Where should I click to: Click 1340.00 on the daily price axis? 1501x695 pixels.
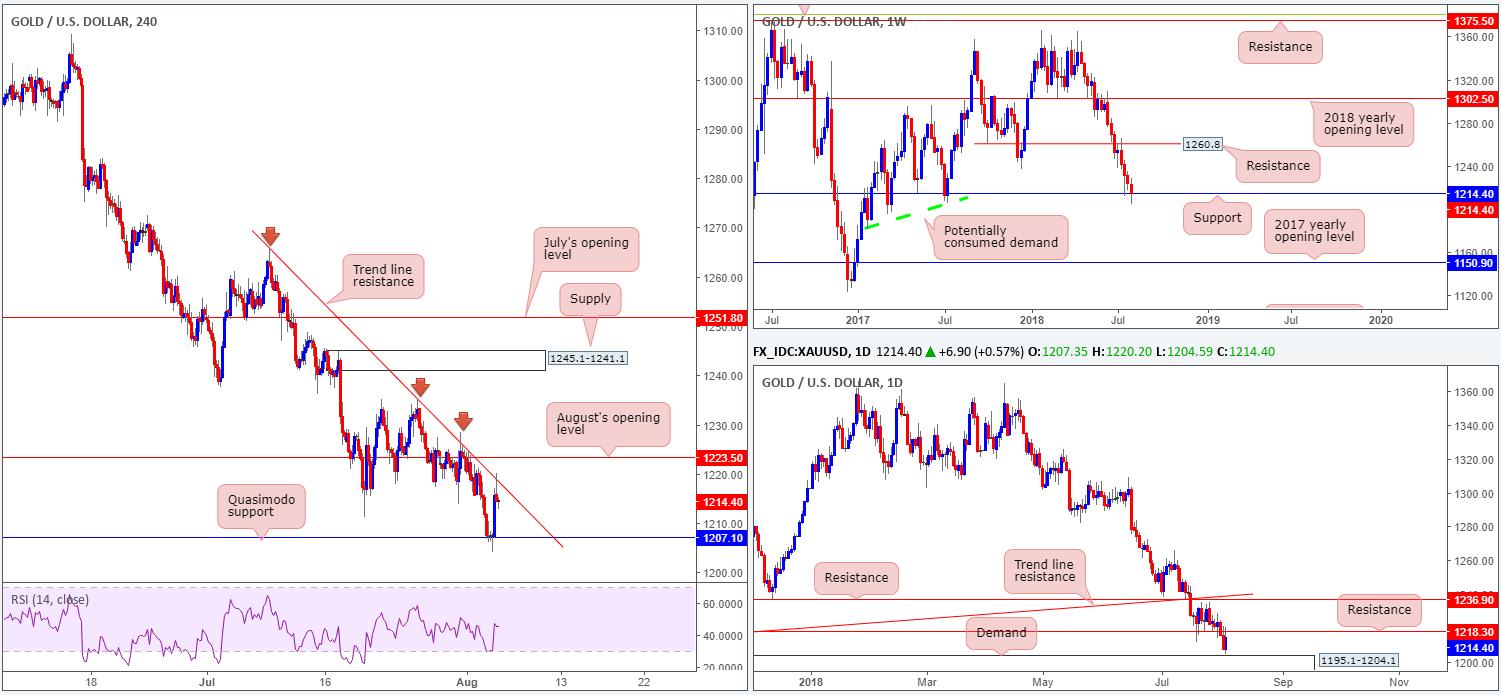[1473, 426]
